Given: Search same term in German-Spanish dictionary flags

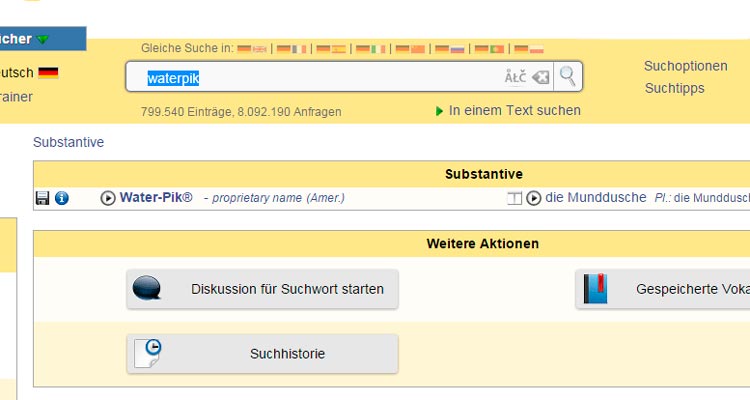Looking at the screenshot, I should coord(331,49).
